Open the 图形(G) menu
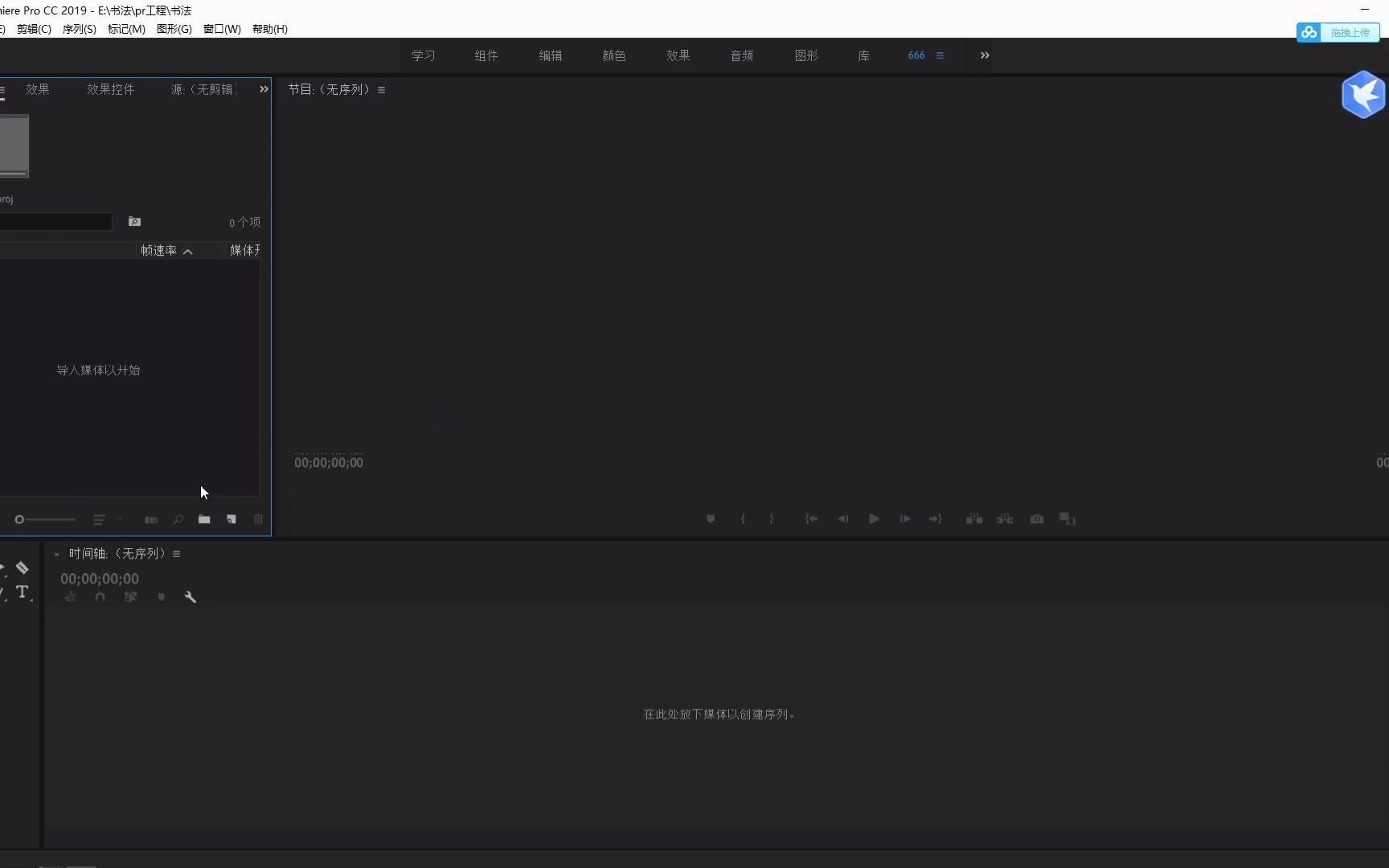1389x868 pixels. point(174,29)
